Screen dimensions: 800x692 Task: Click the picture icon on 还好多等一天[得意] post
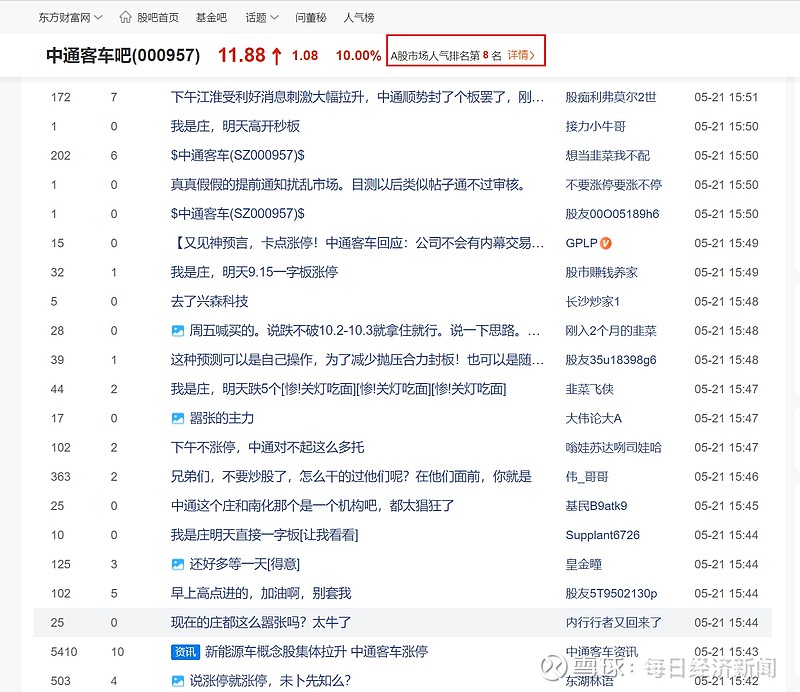(180, 564)
